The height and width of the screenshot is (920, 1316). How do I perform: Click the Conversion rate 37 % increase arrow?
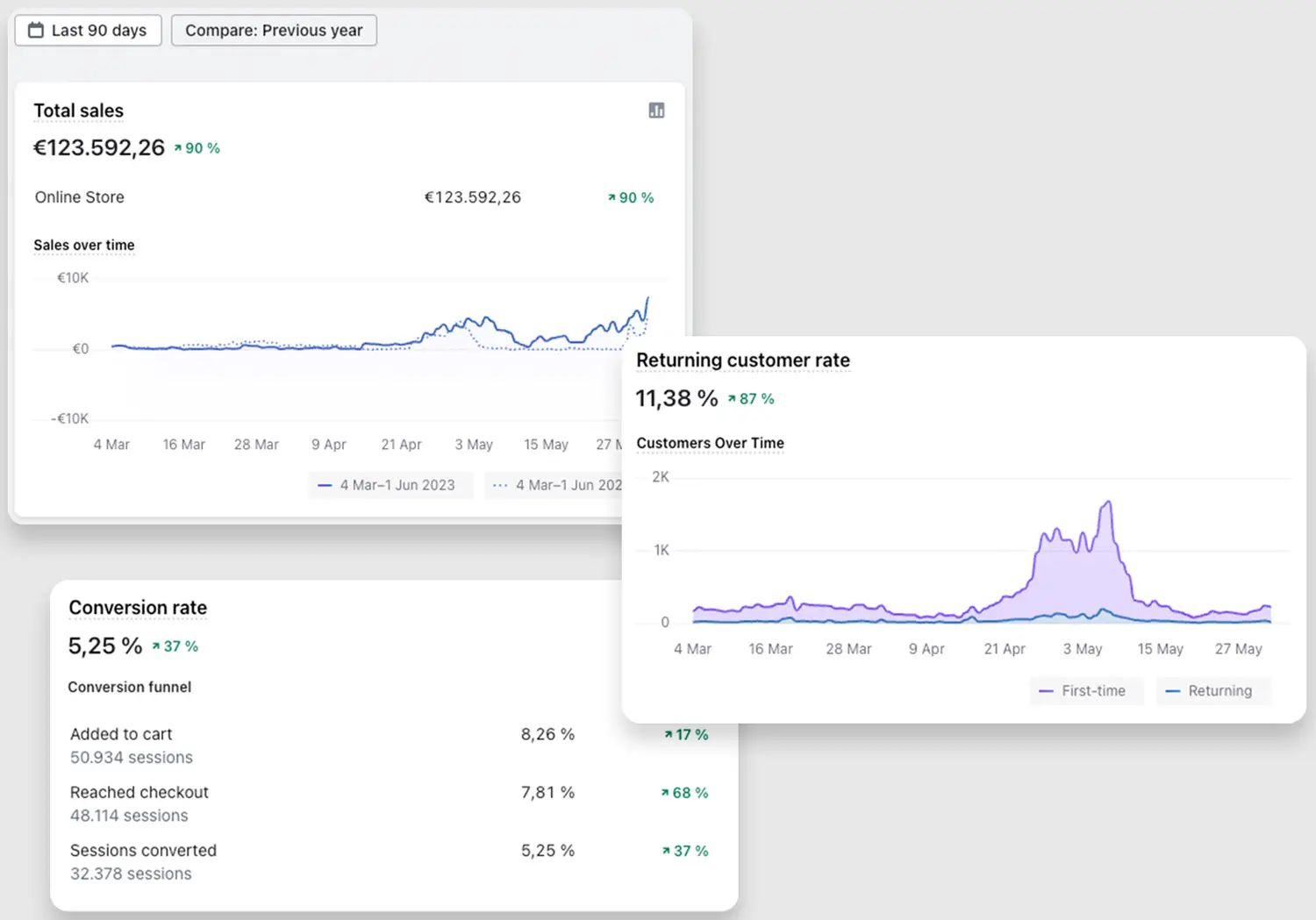point(156,646)
